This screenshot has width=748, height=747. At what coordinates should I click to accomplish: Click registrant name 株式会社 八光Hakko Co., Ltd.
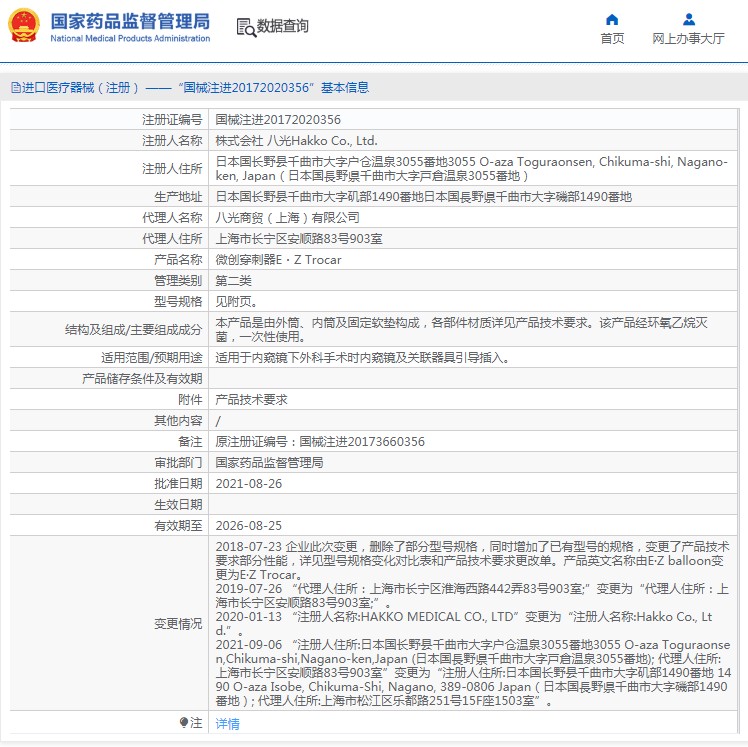coord(296,141)
